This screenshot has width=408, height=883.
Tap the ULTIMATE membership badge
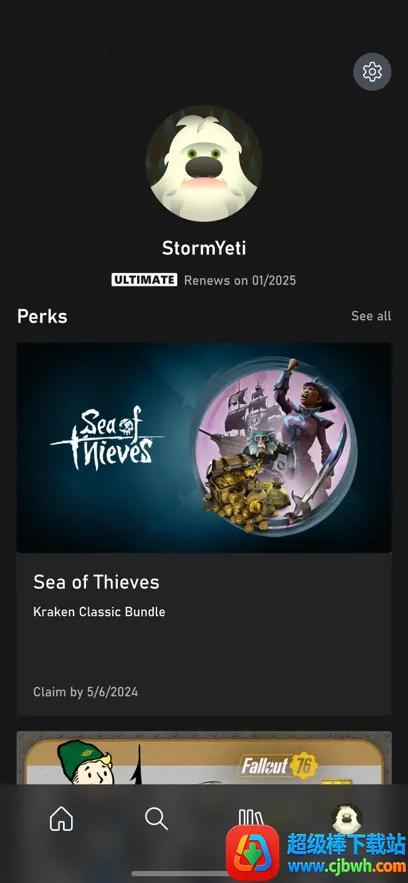(144, 280)
